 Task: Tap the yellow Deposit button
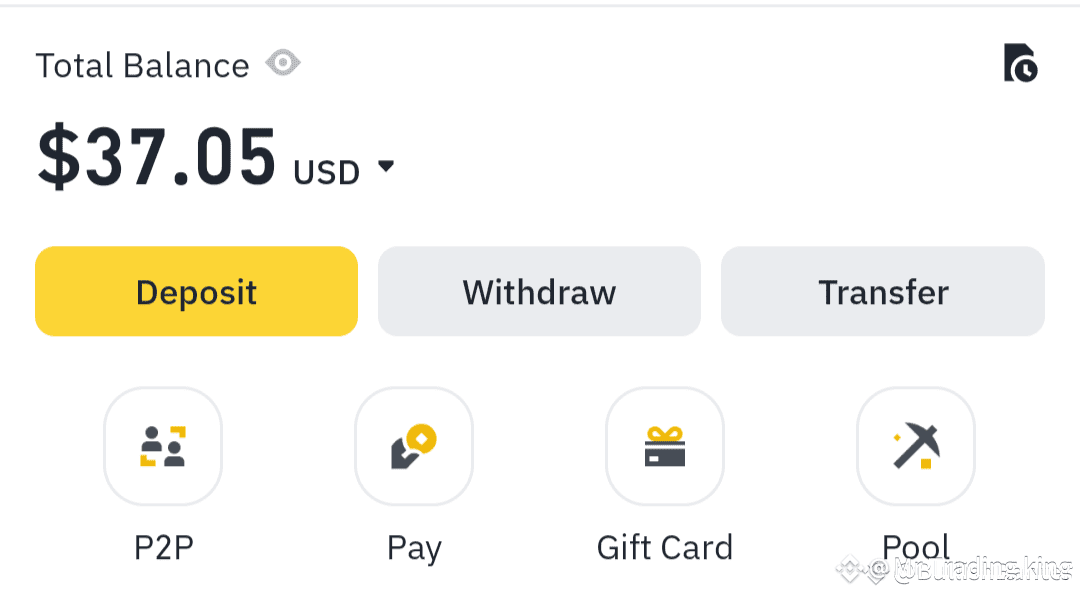pos(196,291)
